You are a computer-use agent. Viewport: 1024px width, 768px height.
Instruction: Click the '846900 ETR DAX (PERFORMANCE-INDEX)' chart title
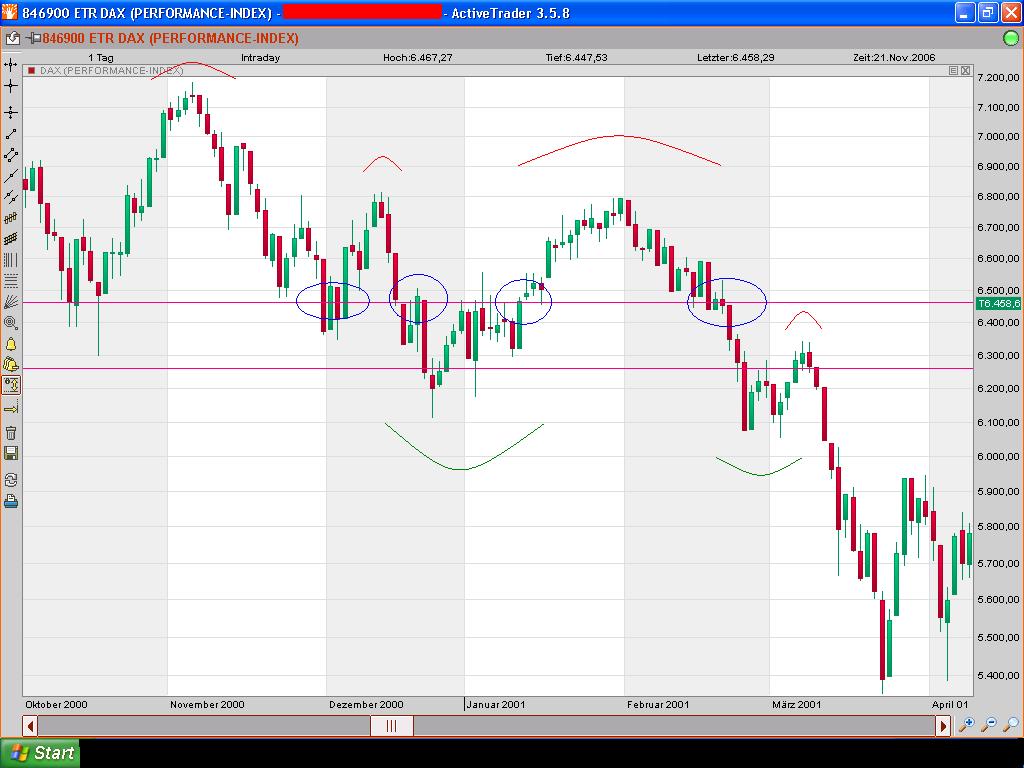pos(170,39)
